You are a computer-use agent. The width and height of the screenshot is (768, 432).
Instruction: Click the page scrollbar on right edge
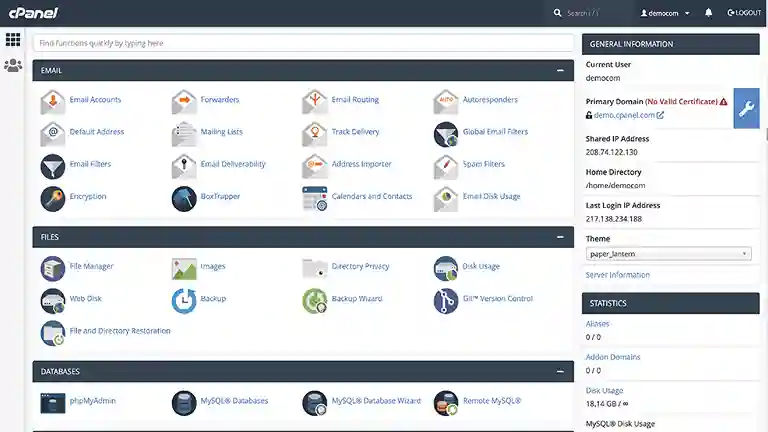point(766,133)
